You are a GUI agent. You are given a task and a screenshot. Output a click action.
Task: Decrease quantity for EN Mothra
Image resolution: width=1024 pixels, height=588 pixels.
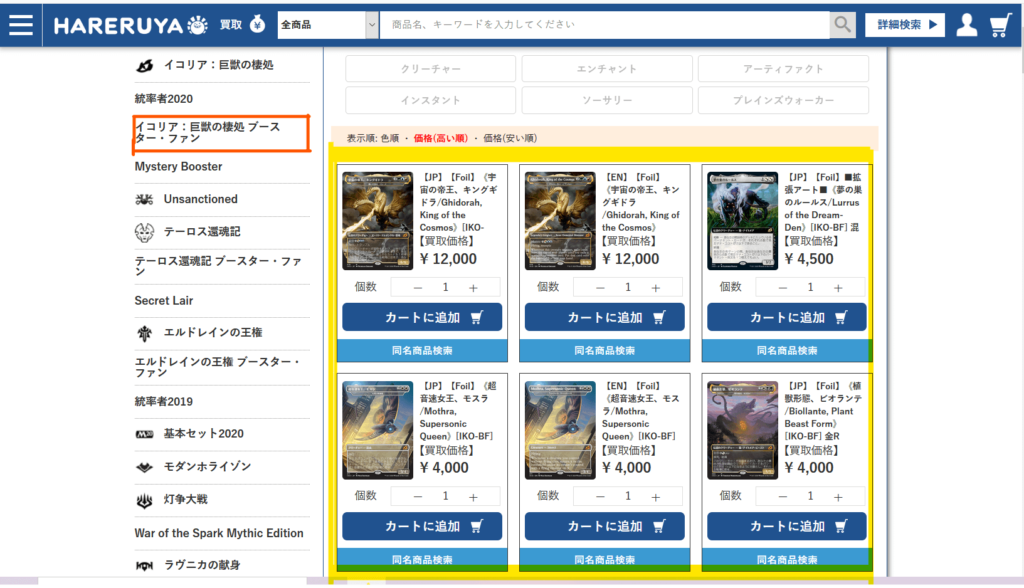tap(600, 497)
